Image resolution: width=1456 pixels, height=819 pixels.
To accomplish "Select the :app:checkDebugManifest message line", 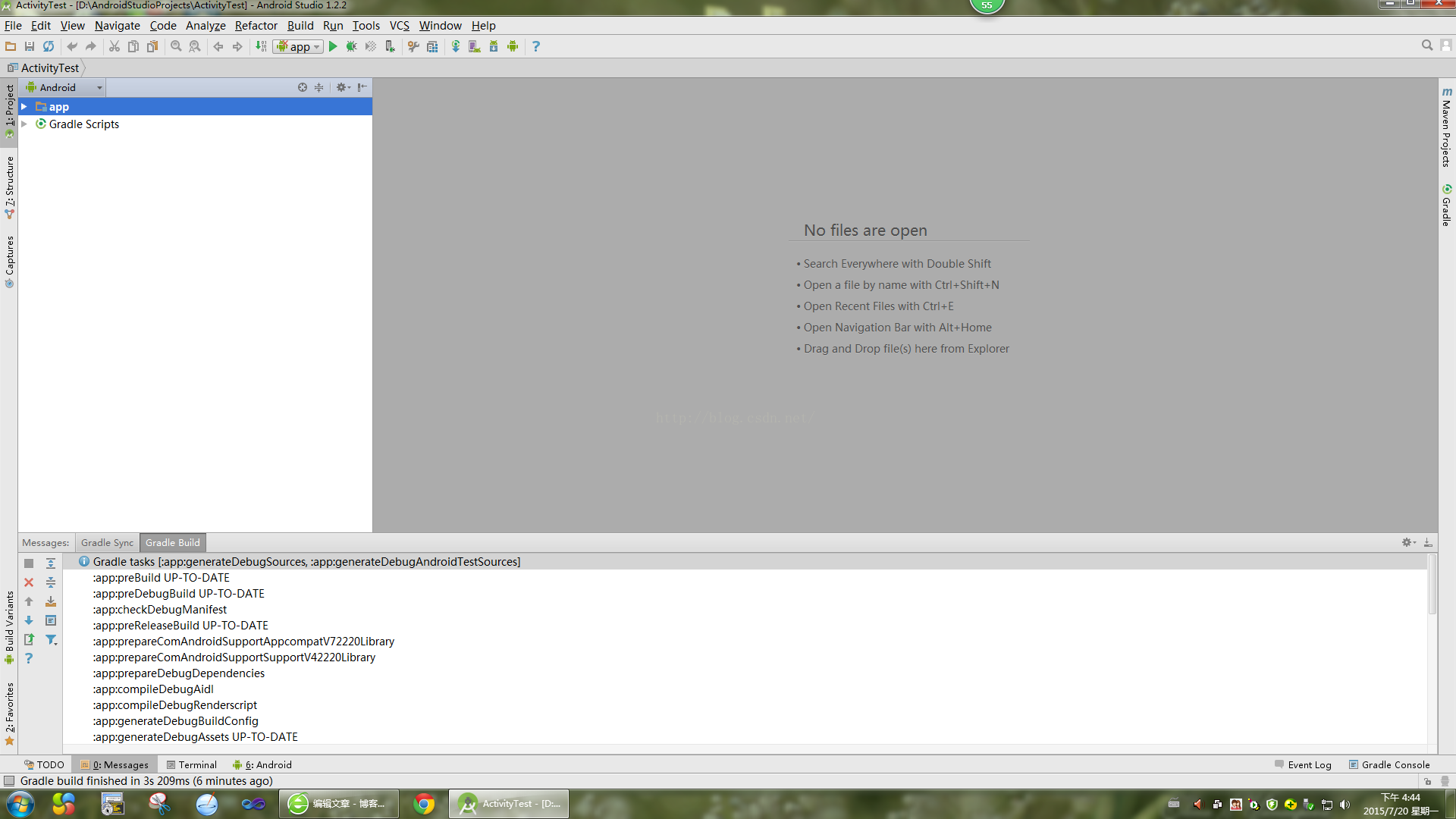I will click(159, 609).
